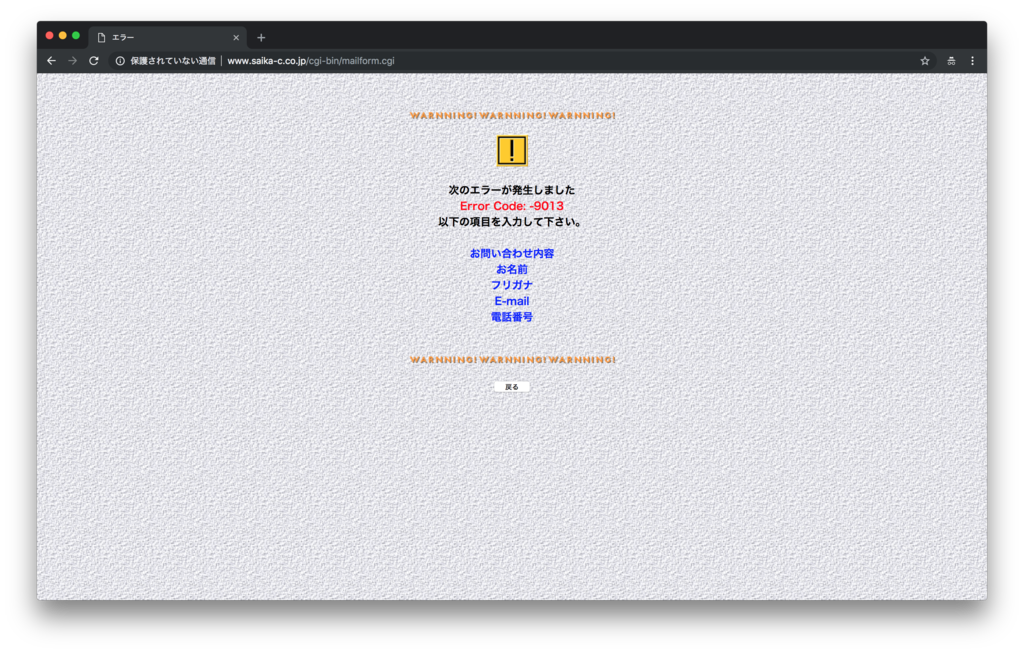
Task: Click the 電話番号 text
Action: 512,317
